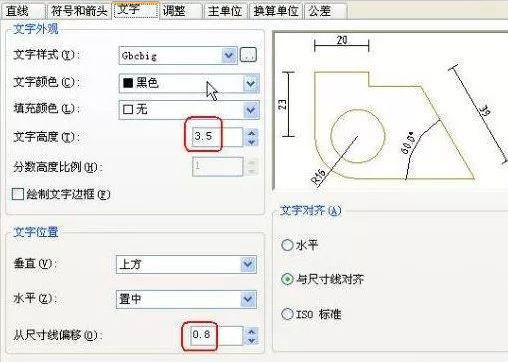Select the ISO 标准 radio button
508x362 pixels.
[x=287, y=314]
